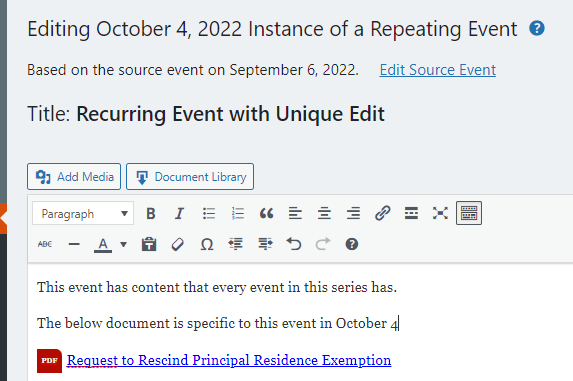
Task: Apply blockquote formatting
Action: click(x=266, y=213)
